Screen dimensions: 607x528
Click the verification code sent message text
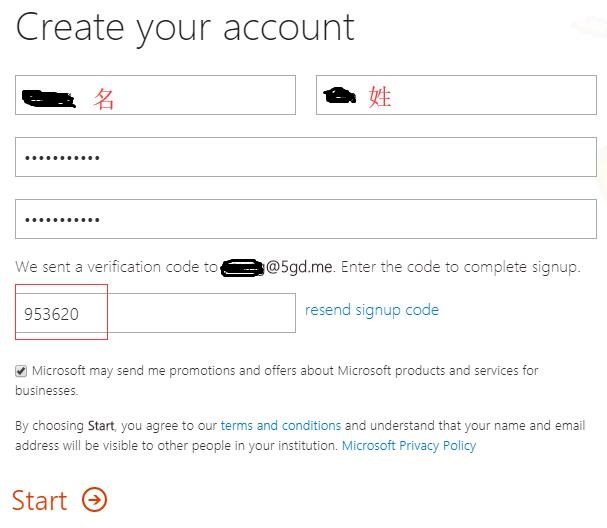[x=297, y=267]
